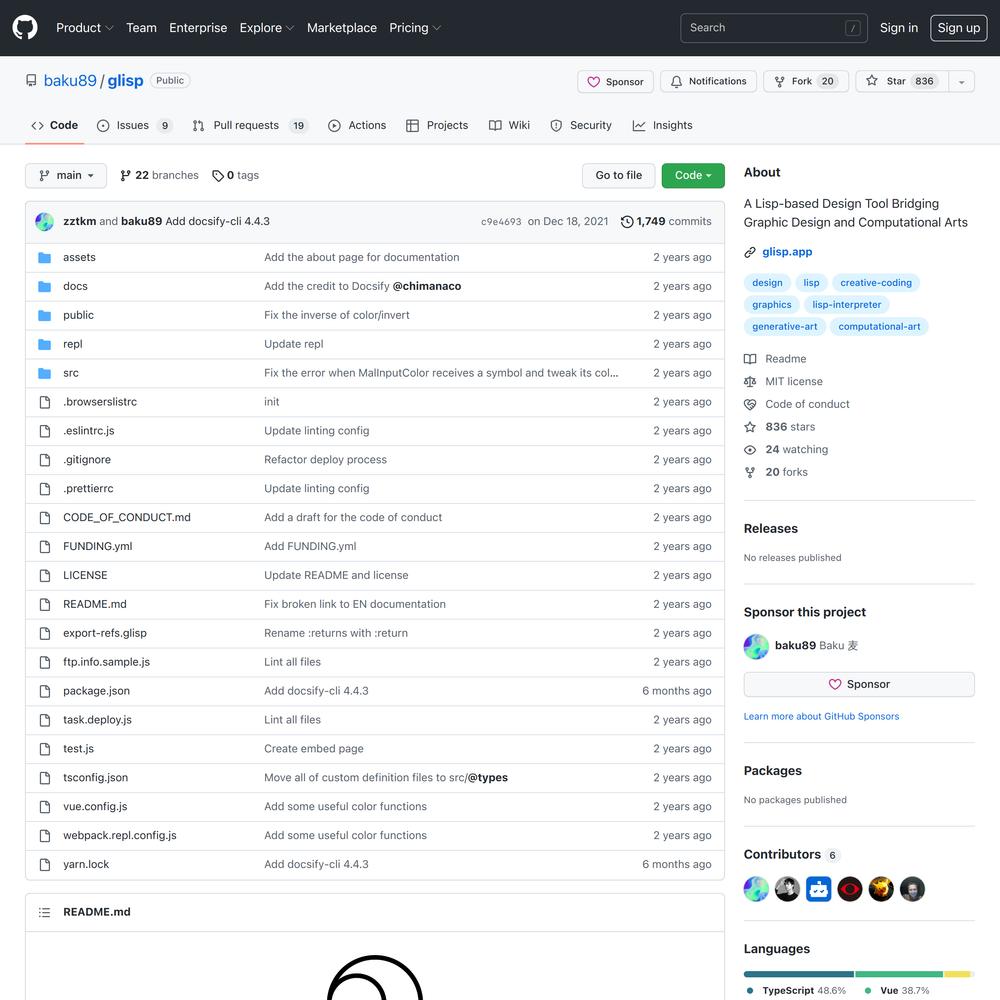Click the heart icon in top Sponsor button
Viewport: 1000px width, 1000px height.
593,82
